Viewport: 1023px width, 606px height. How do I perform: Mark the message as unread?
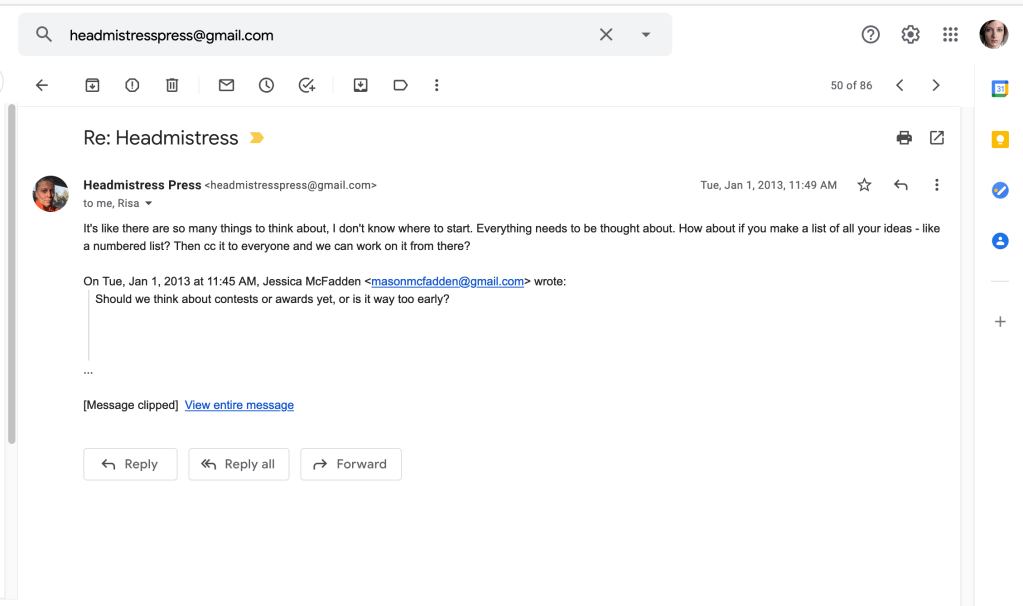[226, 86]
